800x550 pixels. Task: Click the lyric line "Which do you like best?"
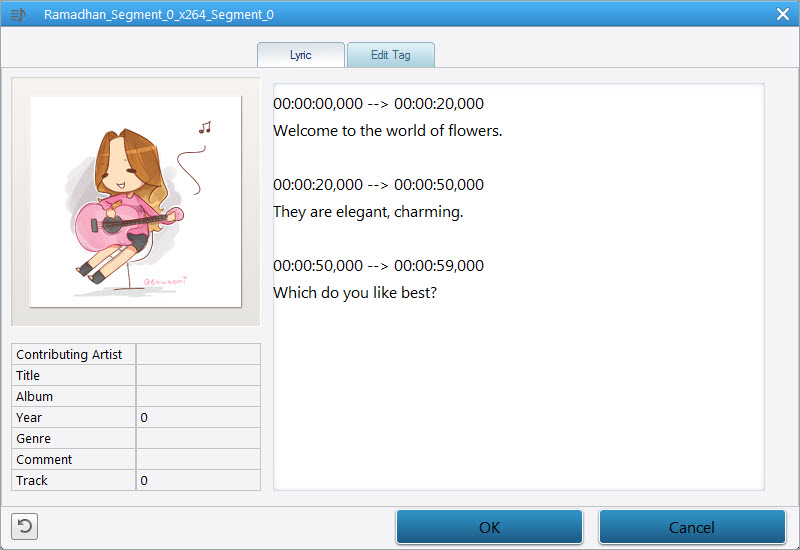pyautogui.click(x=355, y=293)
